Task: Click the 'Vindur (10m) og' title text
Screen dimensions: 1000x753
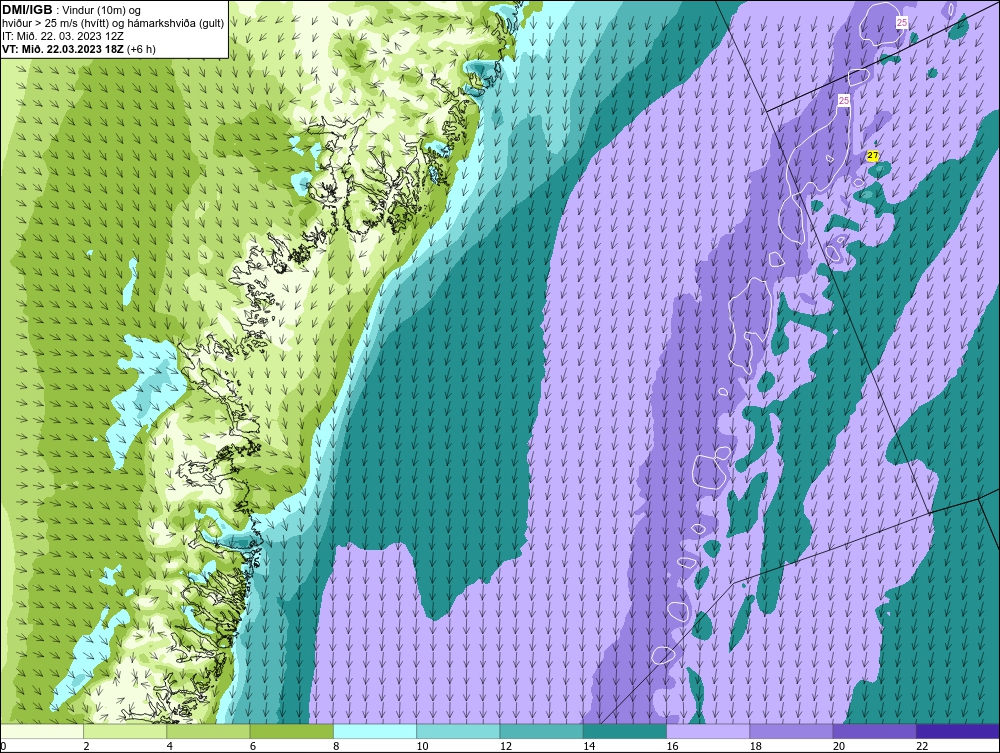Action: coord(102,10)
